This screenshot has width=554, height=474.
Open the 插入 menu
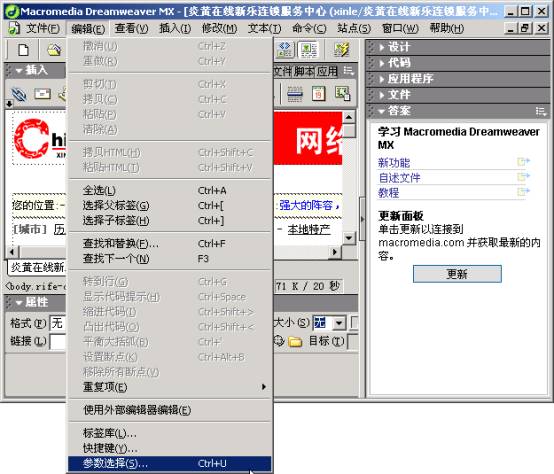tap(175, 28)
